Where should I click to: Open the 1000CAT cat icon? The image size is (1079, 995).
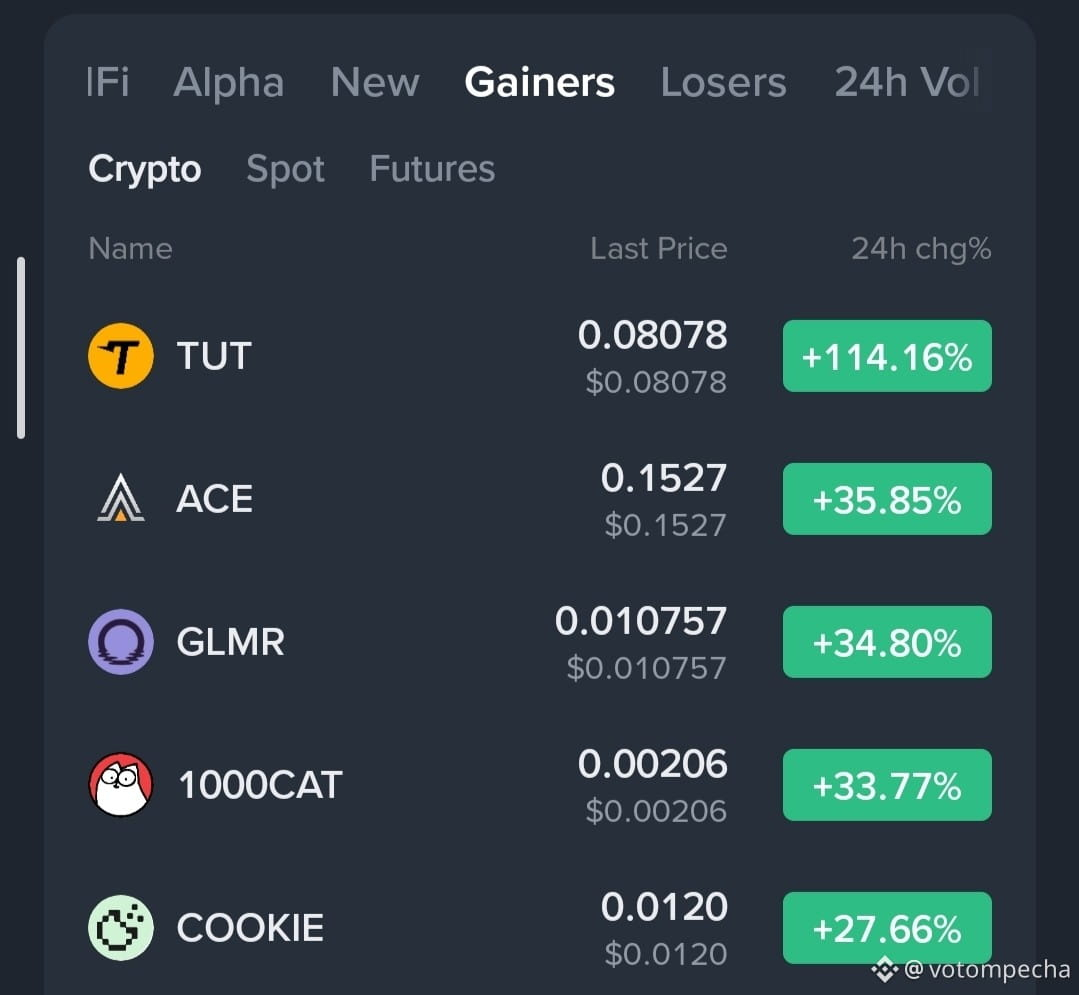[120, 784]
